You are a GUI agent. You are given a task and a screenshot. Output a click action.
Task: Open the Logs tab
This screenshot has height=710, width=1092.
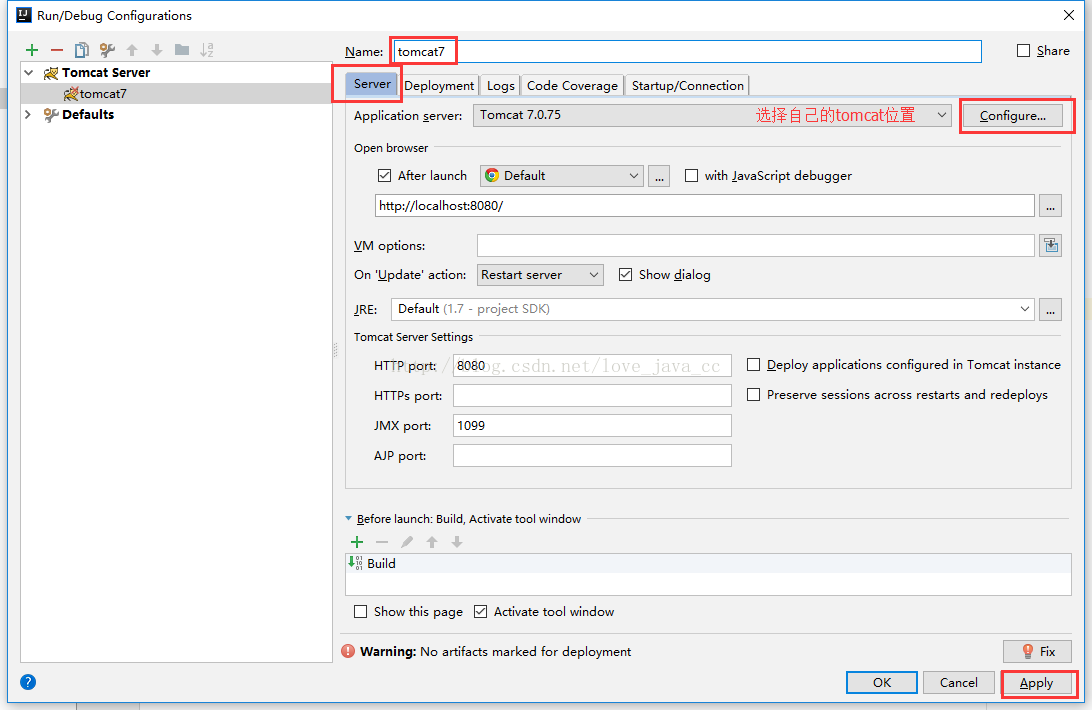(500, 85)
